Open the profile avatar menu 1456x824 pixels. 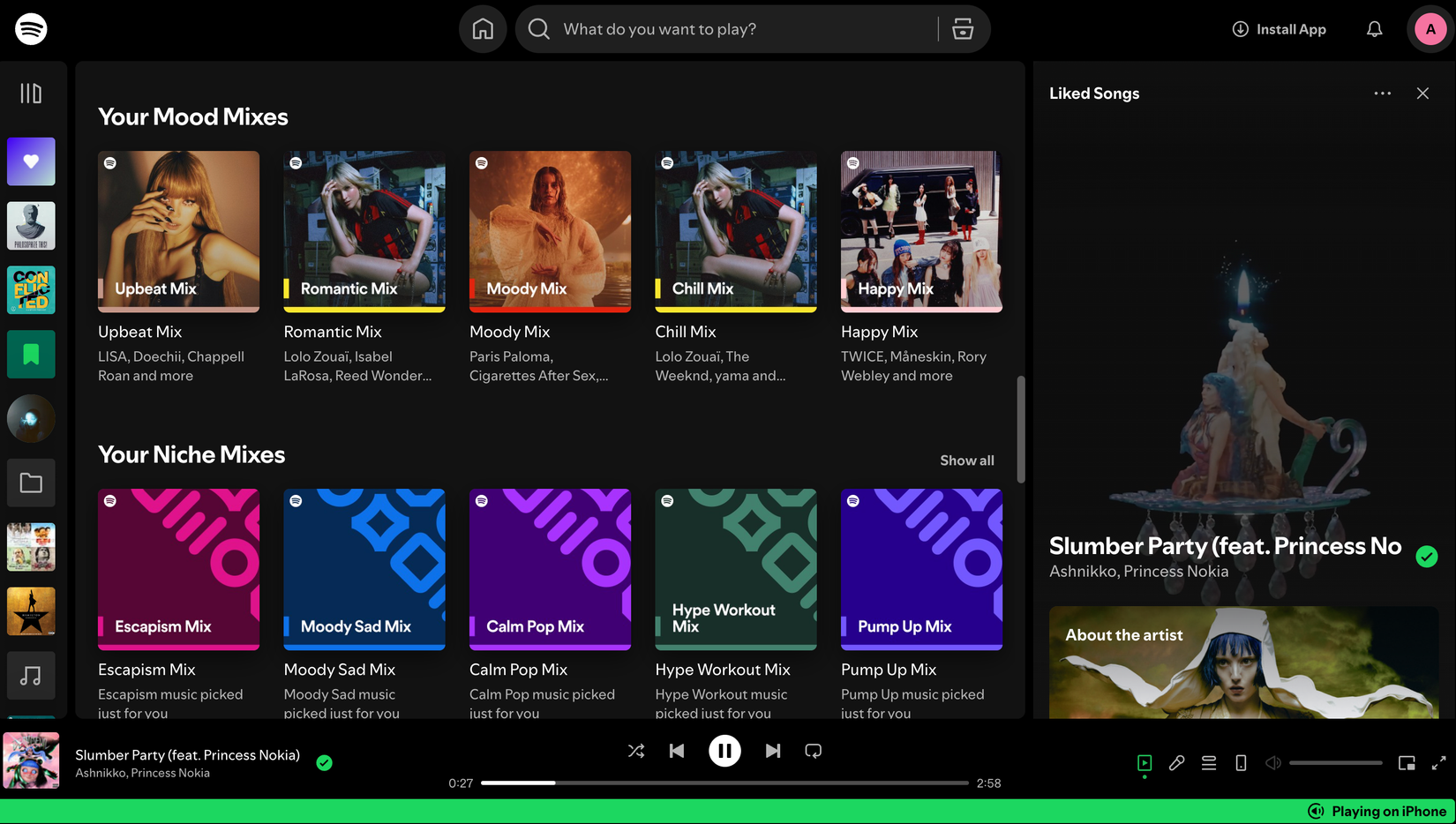[1429, 28]
